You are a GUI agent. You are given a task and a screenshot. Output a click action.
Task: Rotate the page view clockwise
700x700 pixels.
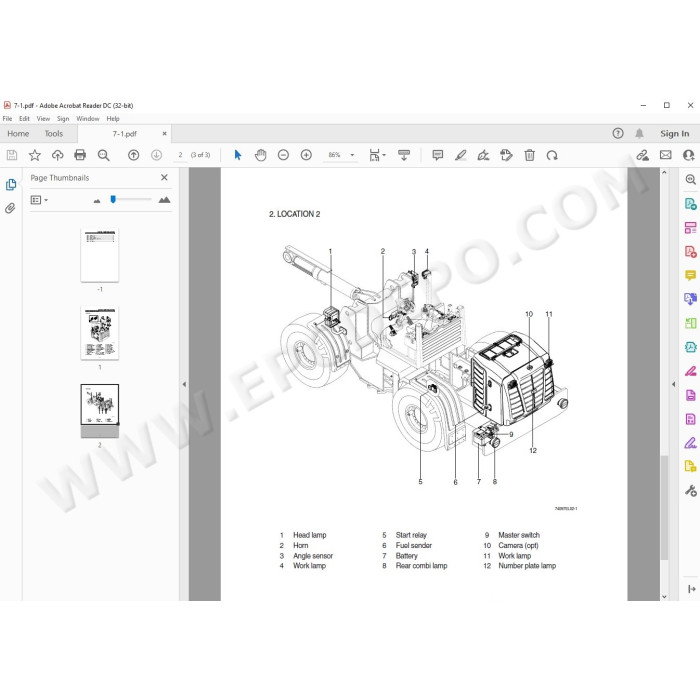[552, 155]
